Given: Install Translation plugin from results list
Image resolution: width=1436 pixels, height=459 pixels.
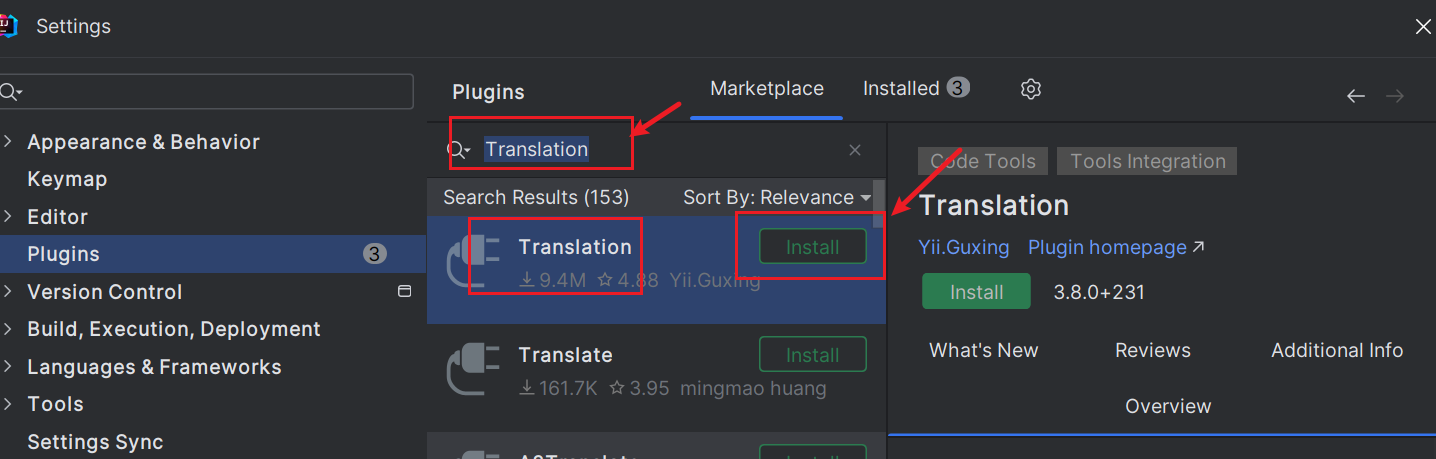Looking at the screenshot, I should tap(813, 247).
